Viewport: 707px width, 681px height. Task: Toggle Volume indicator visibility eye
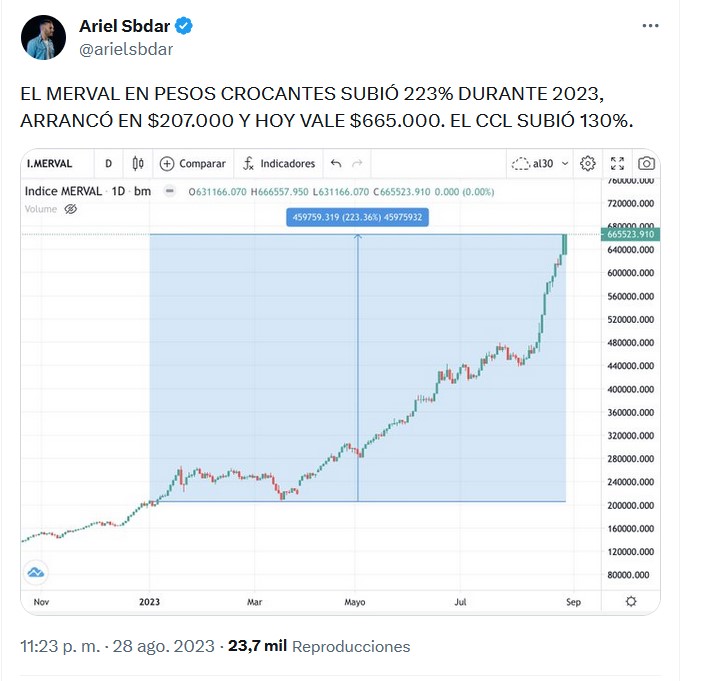(x=70, y=209)
